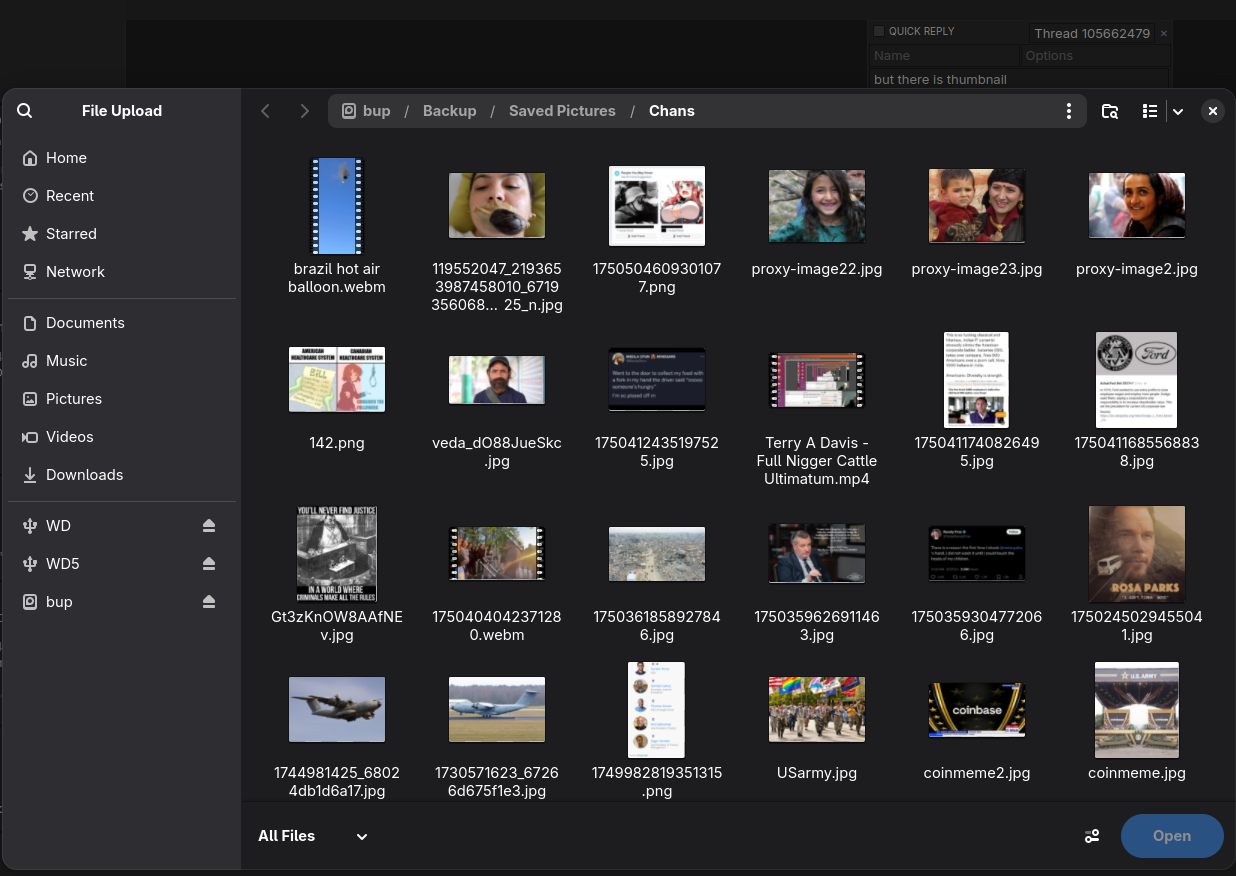Select 1730571623_67266d675f1e3.jpg thumbnail
Image resolution: width=1236 pixels, height=876 pixels.
(497, 709)
